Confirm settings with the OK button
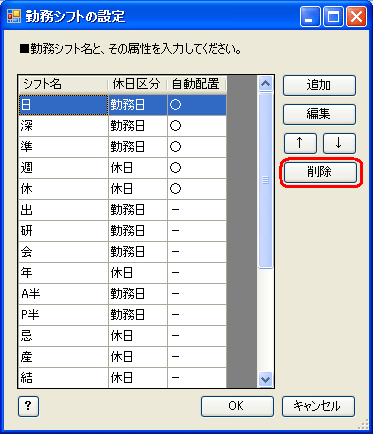The height and width of the screenshot is (434, 373). point(237,406)
